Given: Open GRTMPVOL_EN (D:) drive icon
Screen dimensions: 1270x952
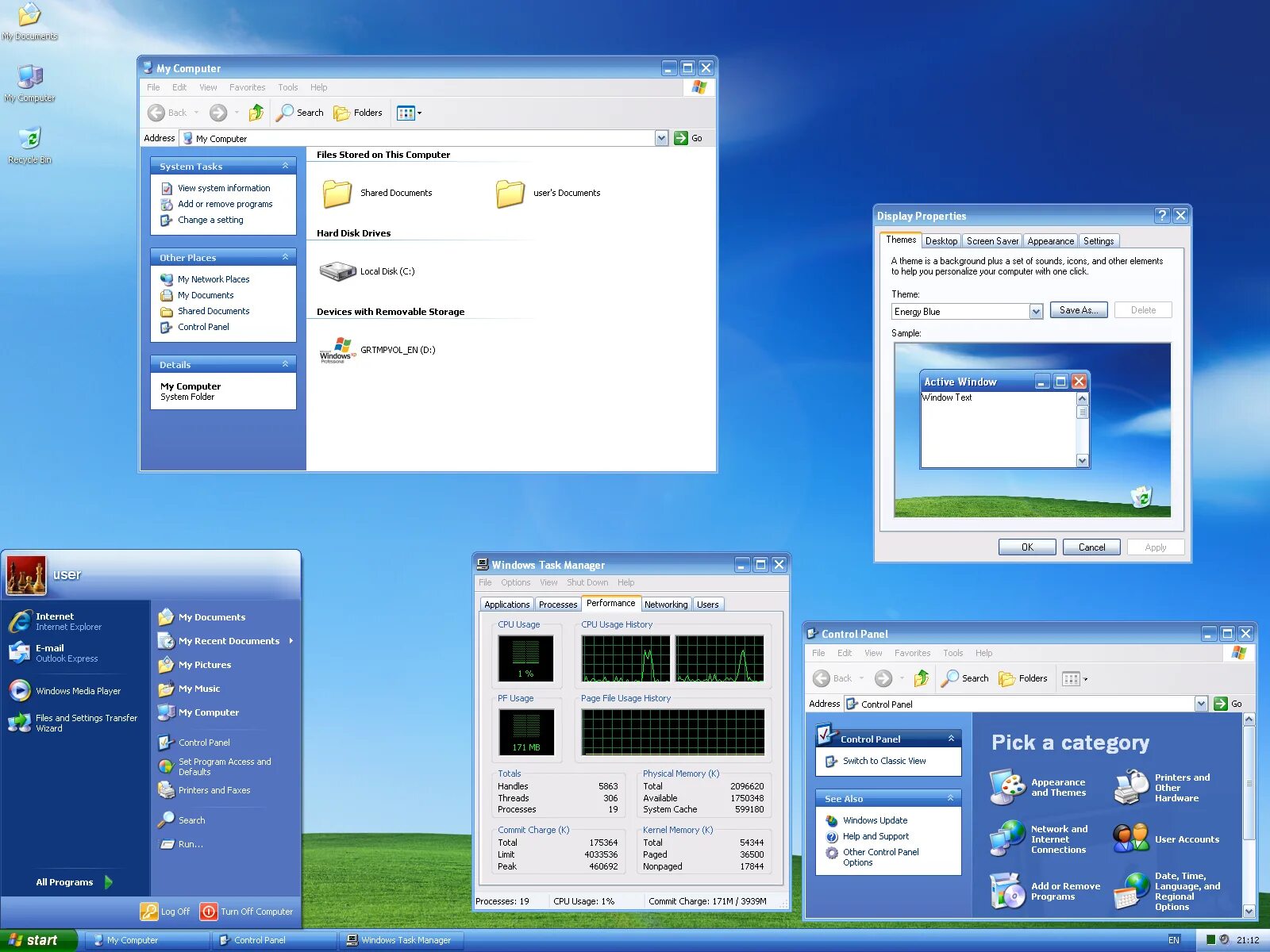Looking at the screenshot, I should tap(337, 350).
